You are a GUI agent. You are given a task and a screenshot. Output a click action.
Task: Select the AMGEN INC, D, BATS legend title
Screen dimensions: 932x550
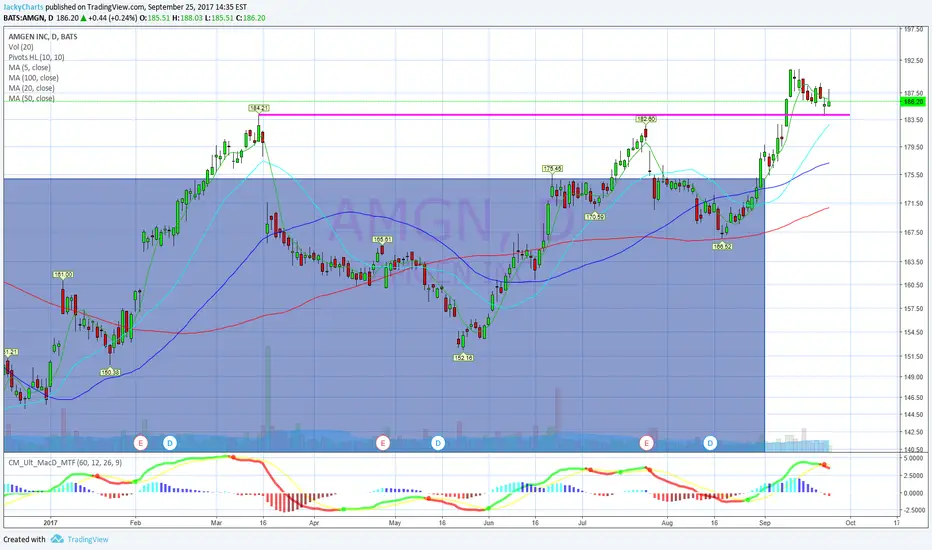(43, 37)
